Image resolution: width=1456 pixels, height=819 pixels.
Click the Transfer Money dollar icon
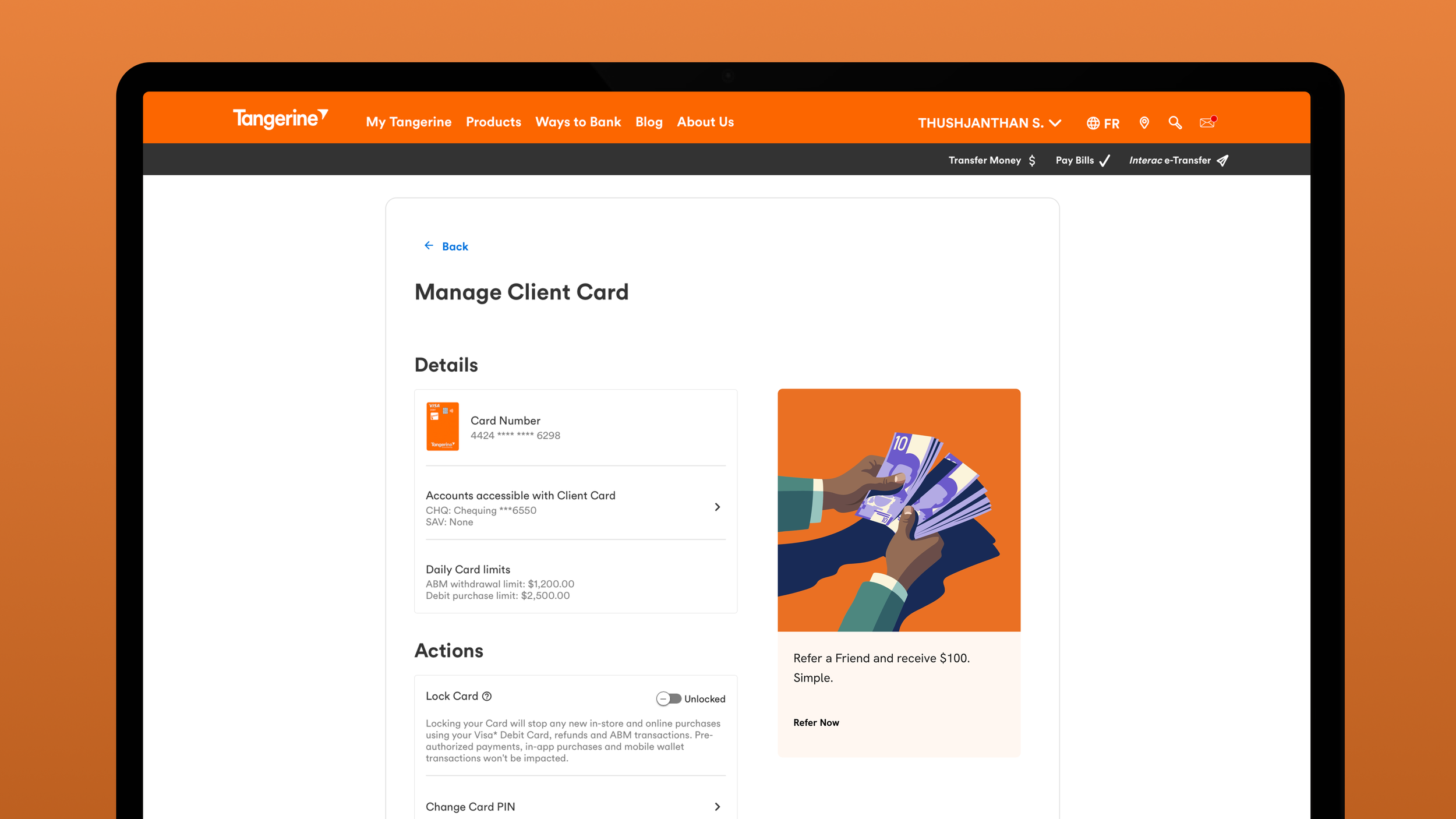click(x=1033, y=160)
